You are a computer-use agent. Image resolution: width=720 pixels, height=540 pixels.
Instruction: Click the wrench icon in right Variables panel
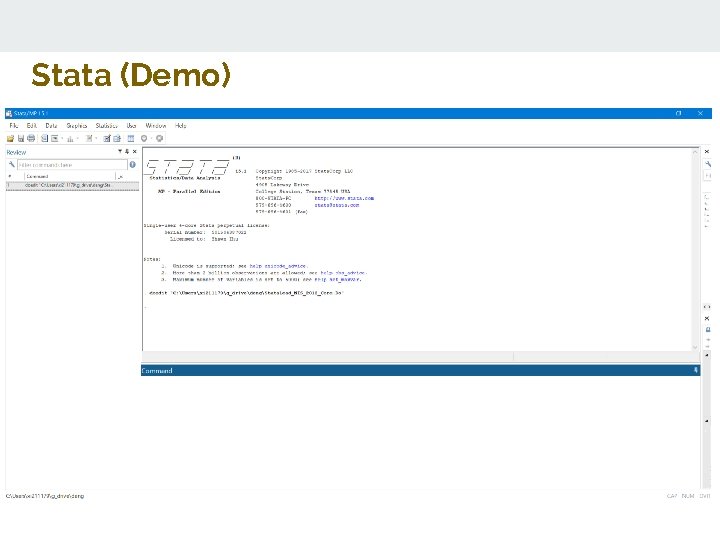click(707, 163)
